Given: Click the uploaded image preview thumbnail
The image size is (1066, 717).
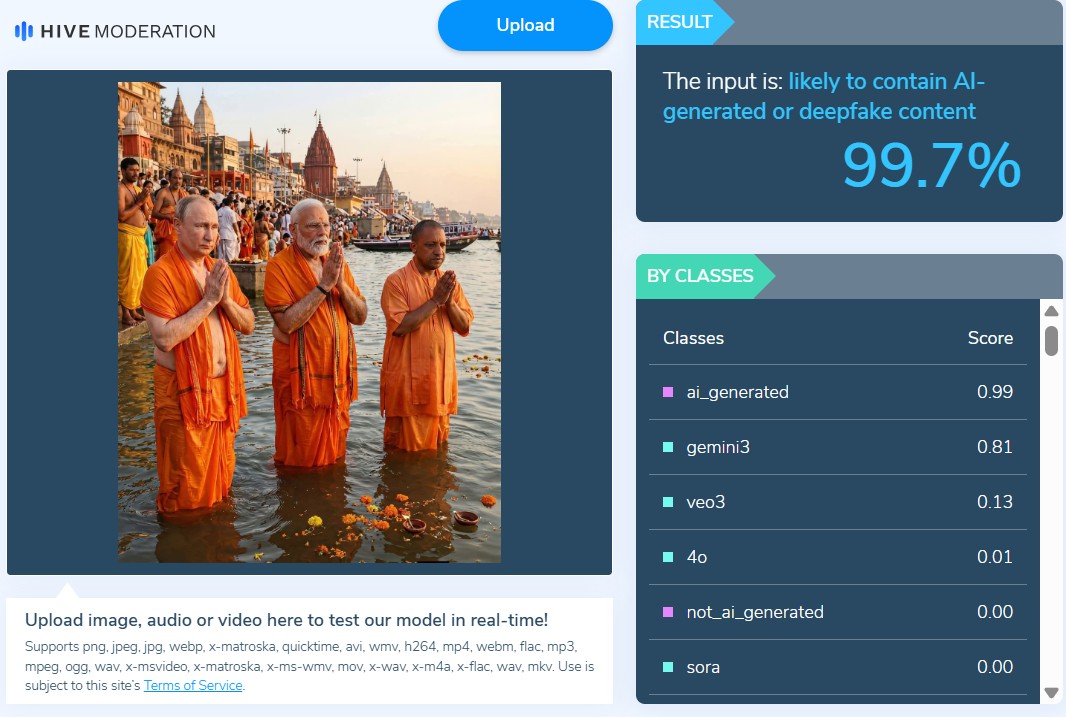Looking at the screenshot, I should (x=309, y=322).
